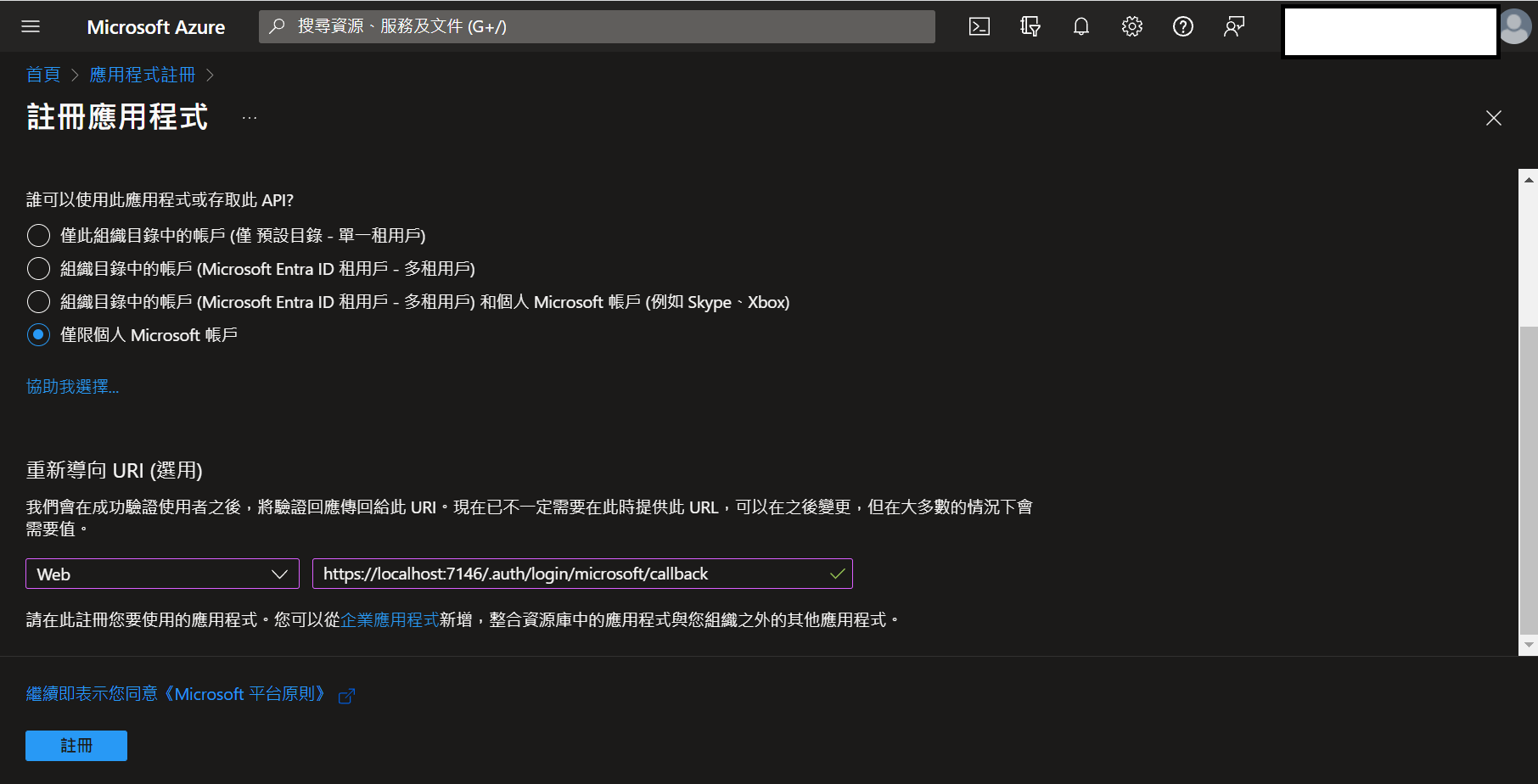Click the 重新導向 URI (選用) heading
The image size is (1538, 784).
pyautogui.click(x=115, y=470)
